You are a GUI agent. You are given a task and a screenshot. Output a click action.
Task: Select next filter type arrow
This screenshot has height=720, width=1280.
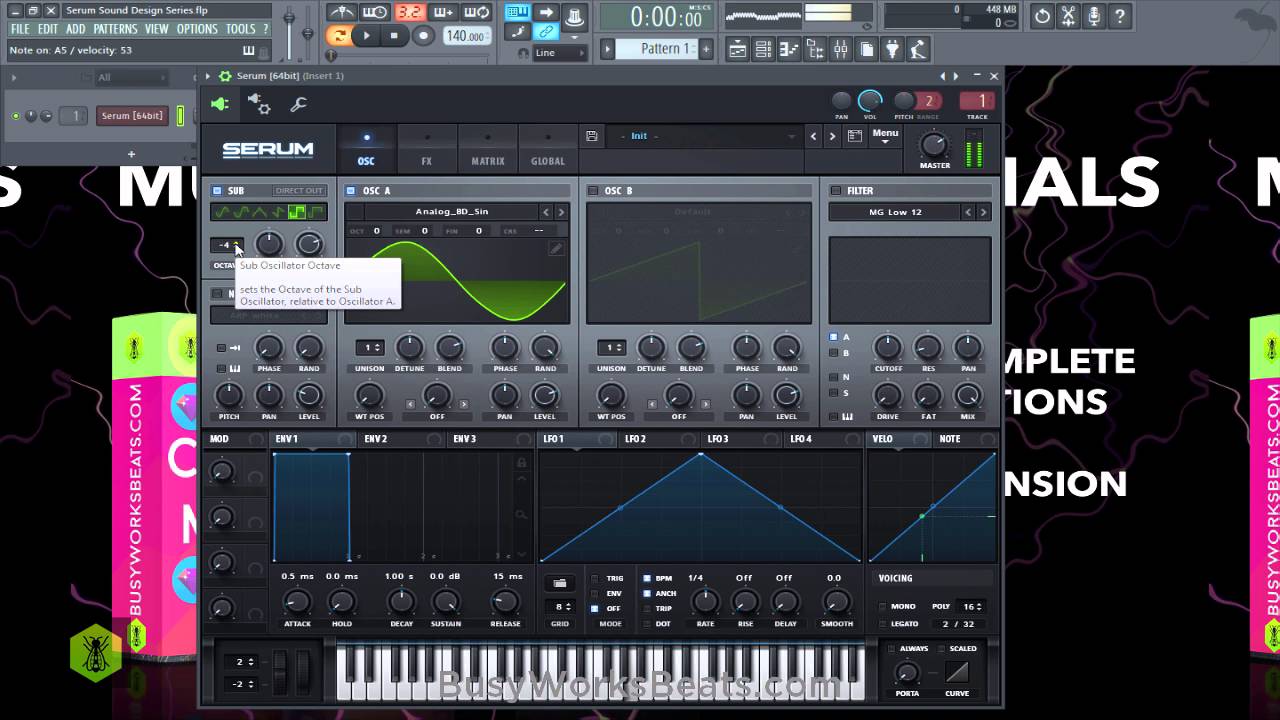(x=983, y=212)
